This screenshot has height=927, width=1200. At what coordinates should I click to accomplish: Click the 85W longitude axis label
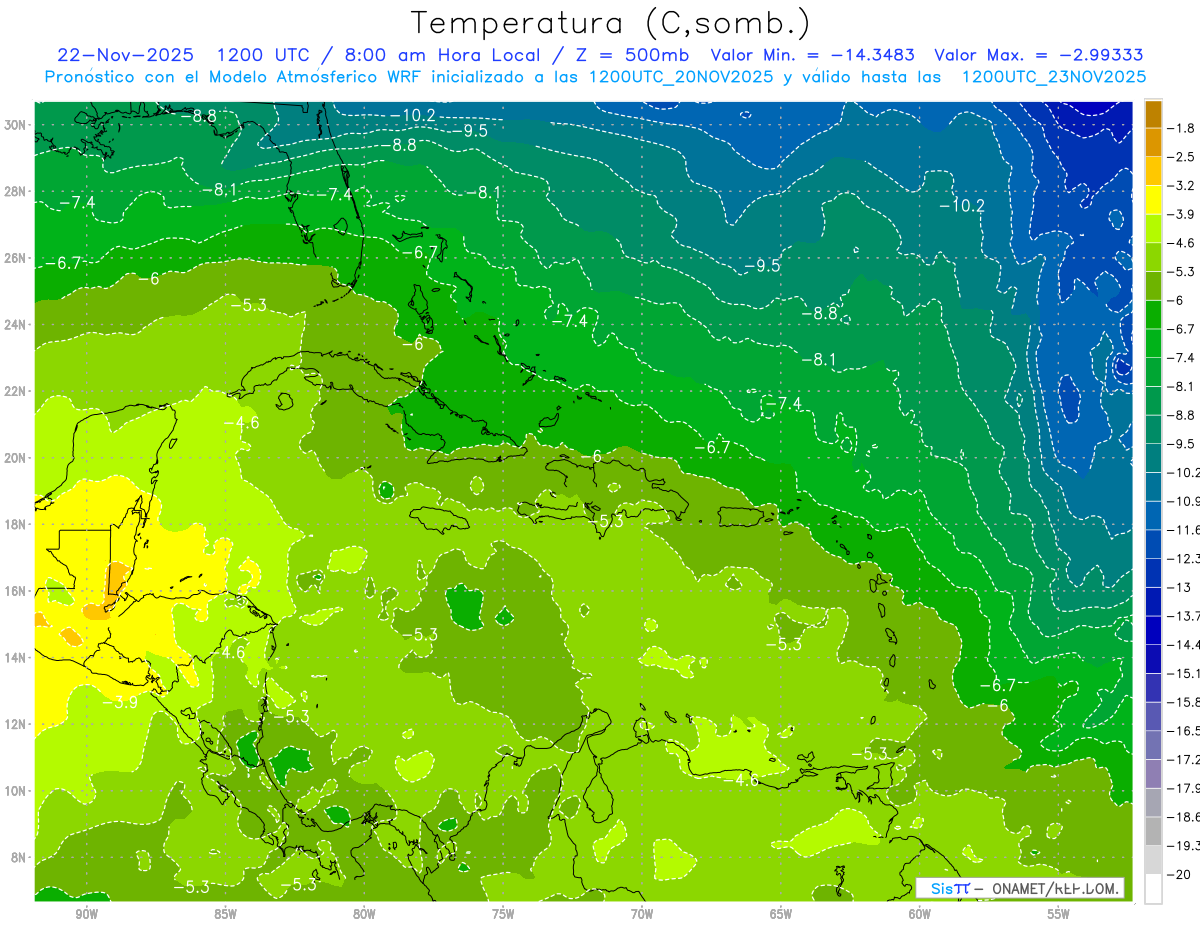[225, 914]
